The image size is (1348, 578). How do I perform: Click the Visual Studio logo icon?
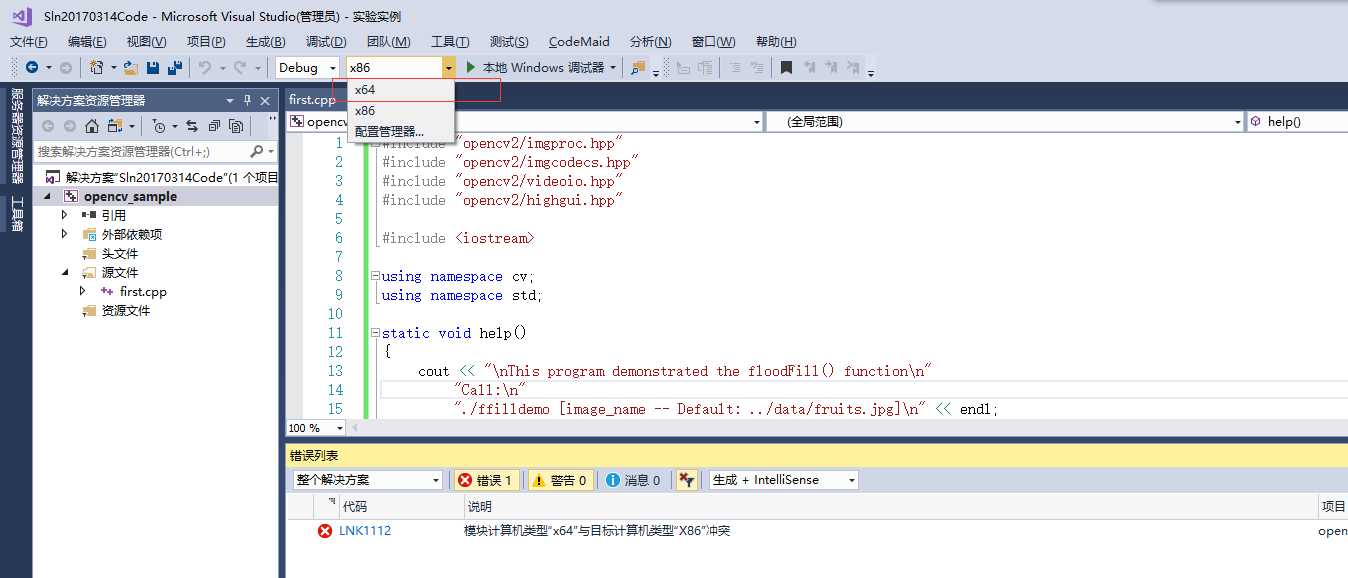pyautogui.click(x=21, y=17)
